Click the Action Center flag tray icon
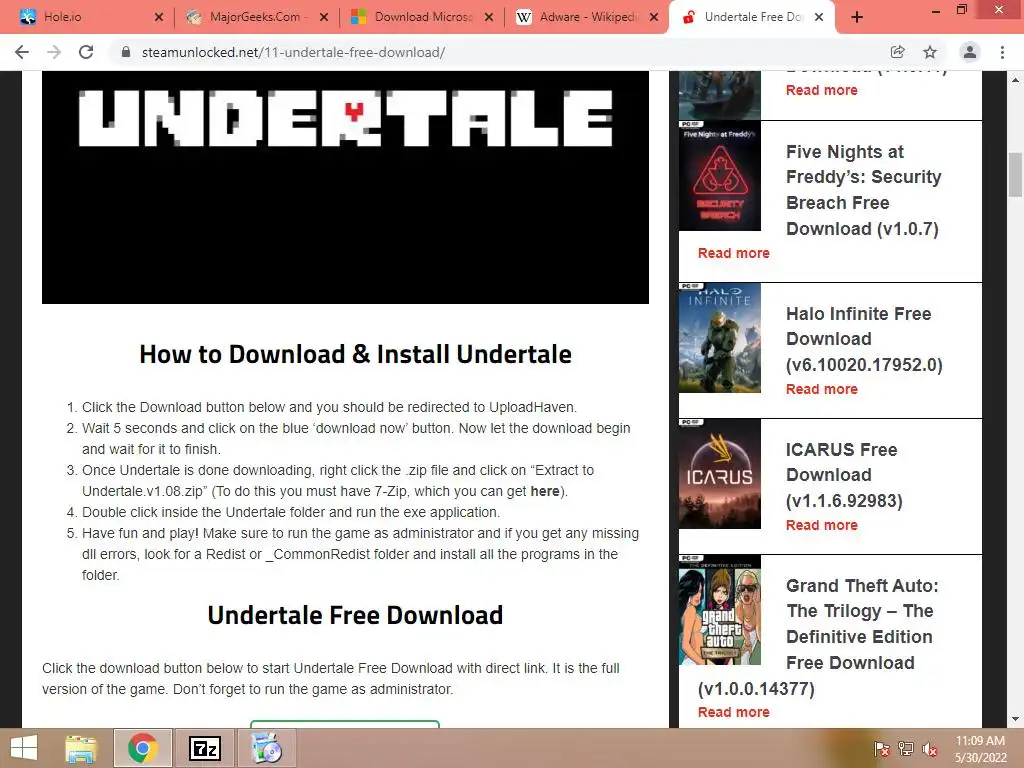The height and width of the screenshot is (768, 1024). [882, 749]
